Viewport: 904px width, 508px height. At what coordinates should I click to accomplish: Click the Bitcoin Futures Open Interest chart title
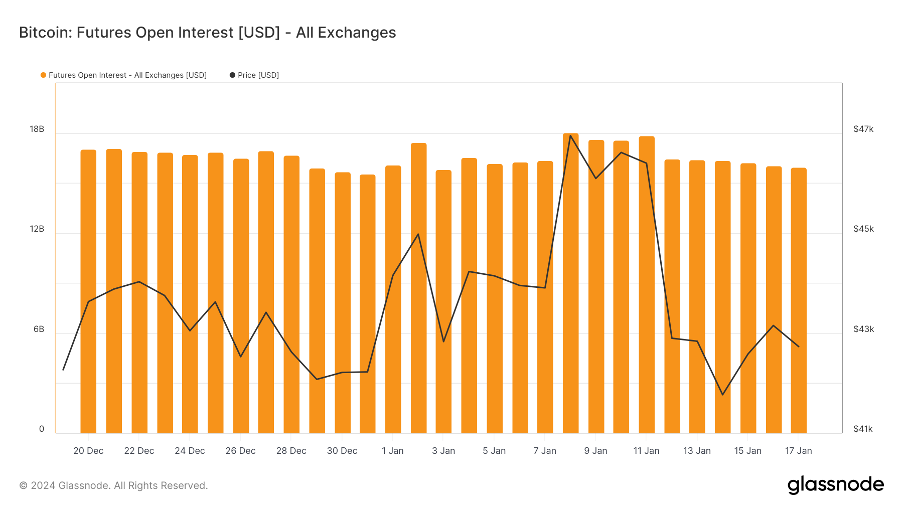[208, 33]
